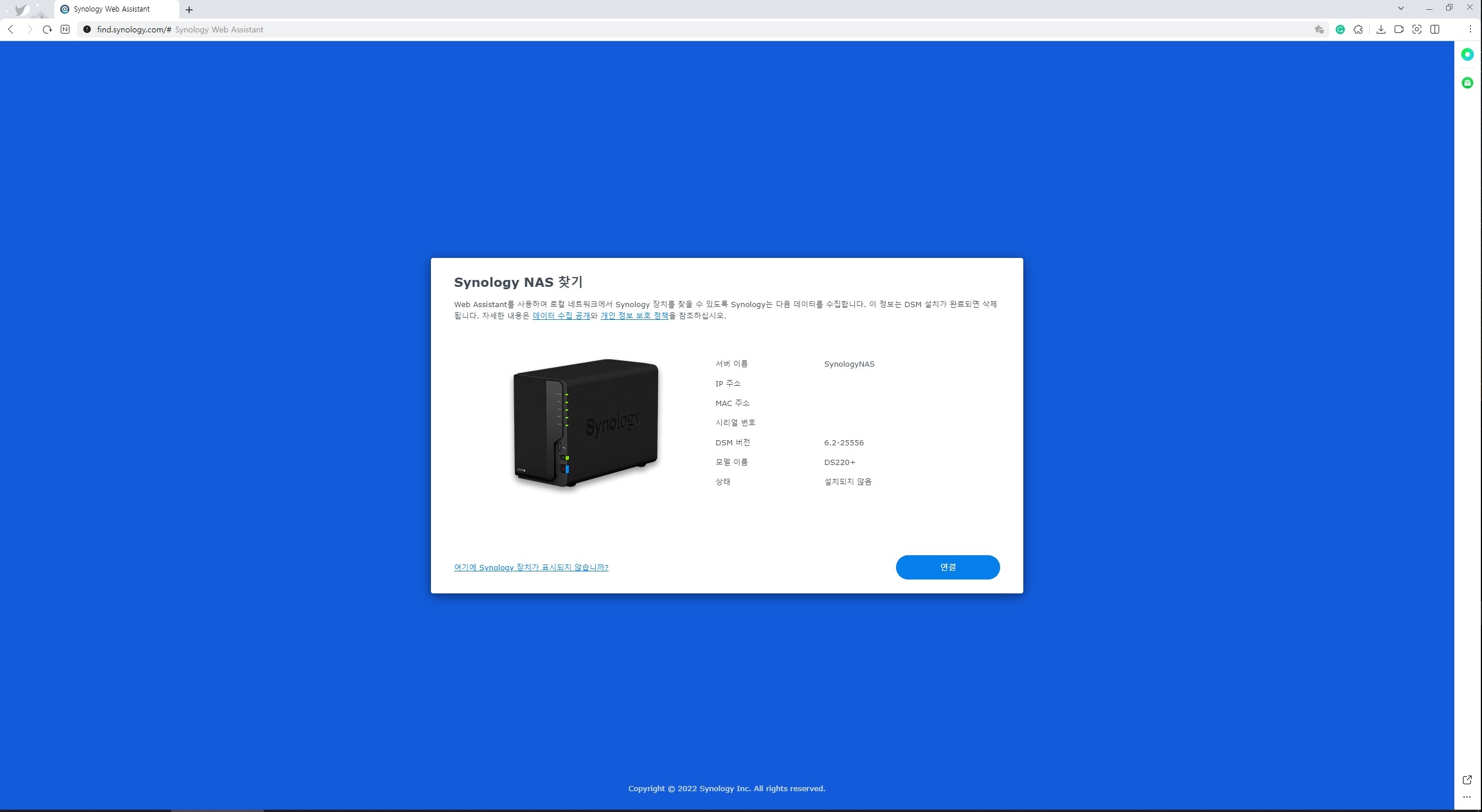Image resolution: width=1482 pixels, height=812 pixels.
Task: Open the screenshot capture tool icon
Action: coord(1417,29)
